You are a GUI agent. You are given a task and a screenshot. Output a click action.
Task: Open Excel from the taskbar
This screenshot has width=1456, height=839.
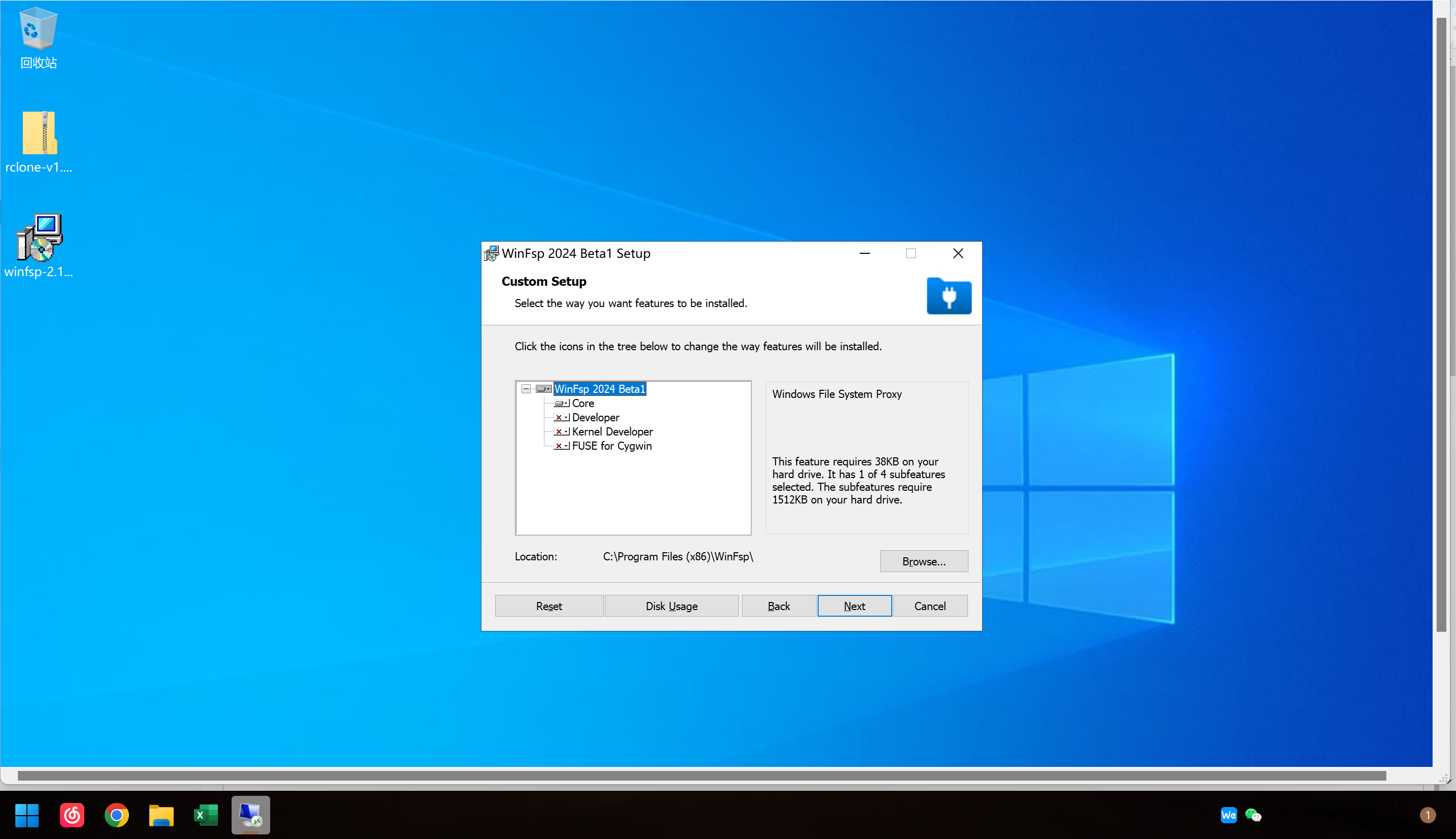(206, 815)
